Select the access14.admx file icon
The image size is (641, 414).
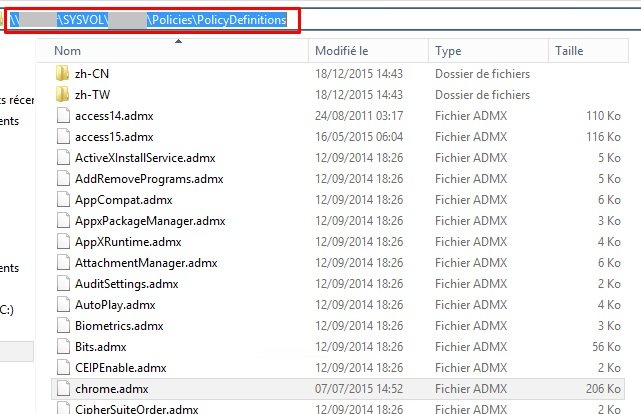(x=62, y=116)
